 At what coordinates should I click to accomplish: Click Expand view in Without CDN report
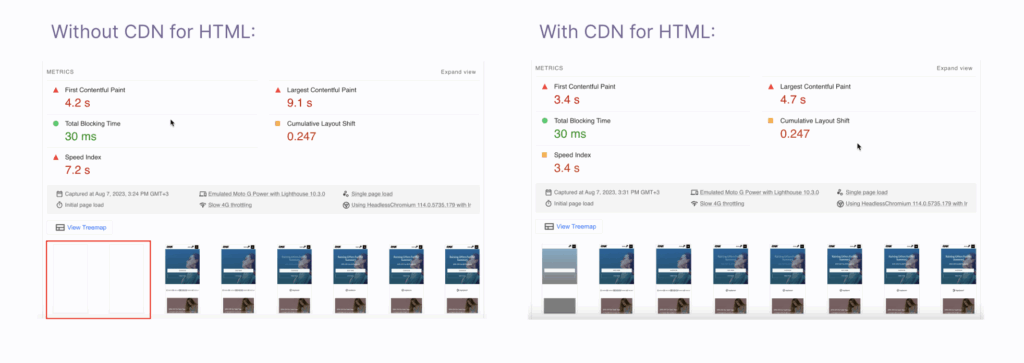point(458,72)
